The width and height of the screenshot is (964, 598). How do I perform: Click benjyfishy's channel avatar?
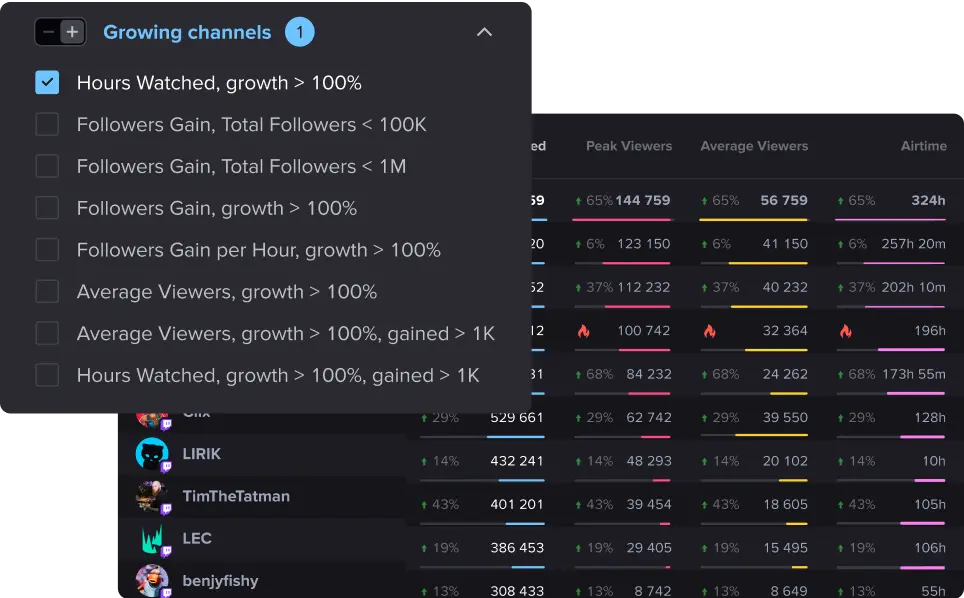point(152,580)
